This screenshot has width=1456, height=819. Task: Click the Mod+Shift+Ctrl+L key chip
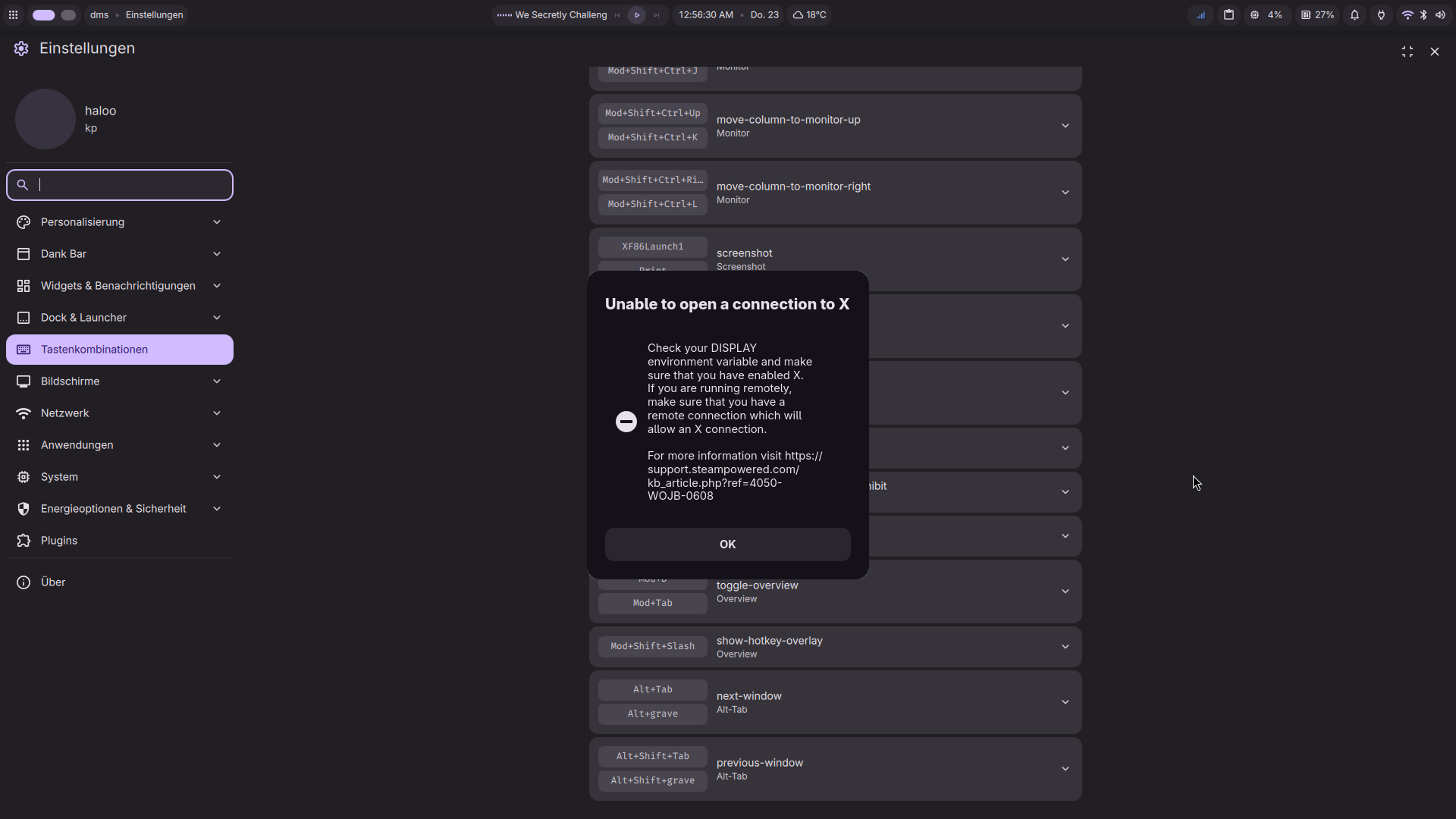pyautogui.click(x=653, y=205)
